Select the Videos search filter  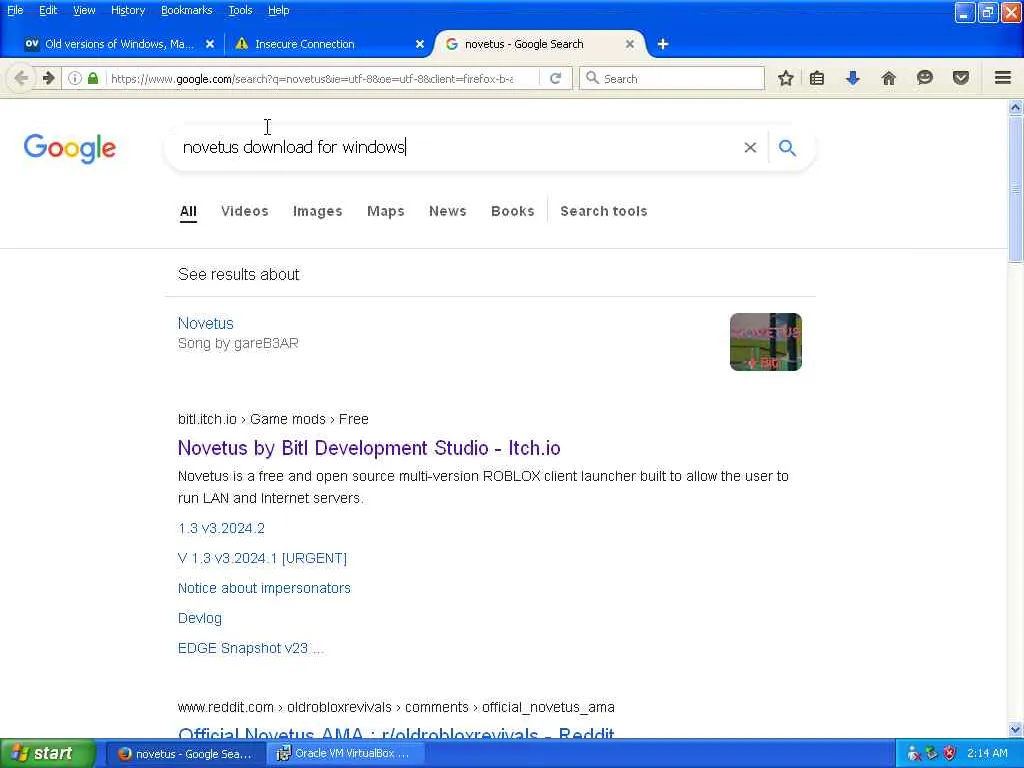pyautogui.click(x=245, y=211)
